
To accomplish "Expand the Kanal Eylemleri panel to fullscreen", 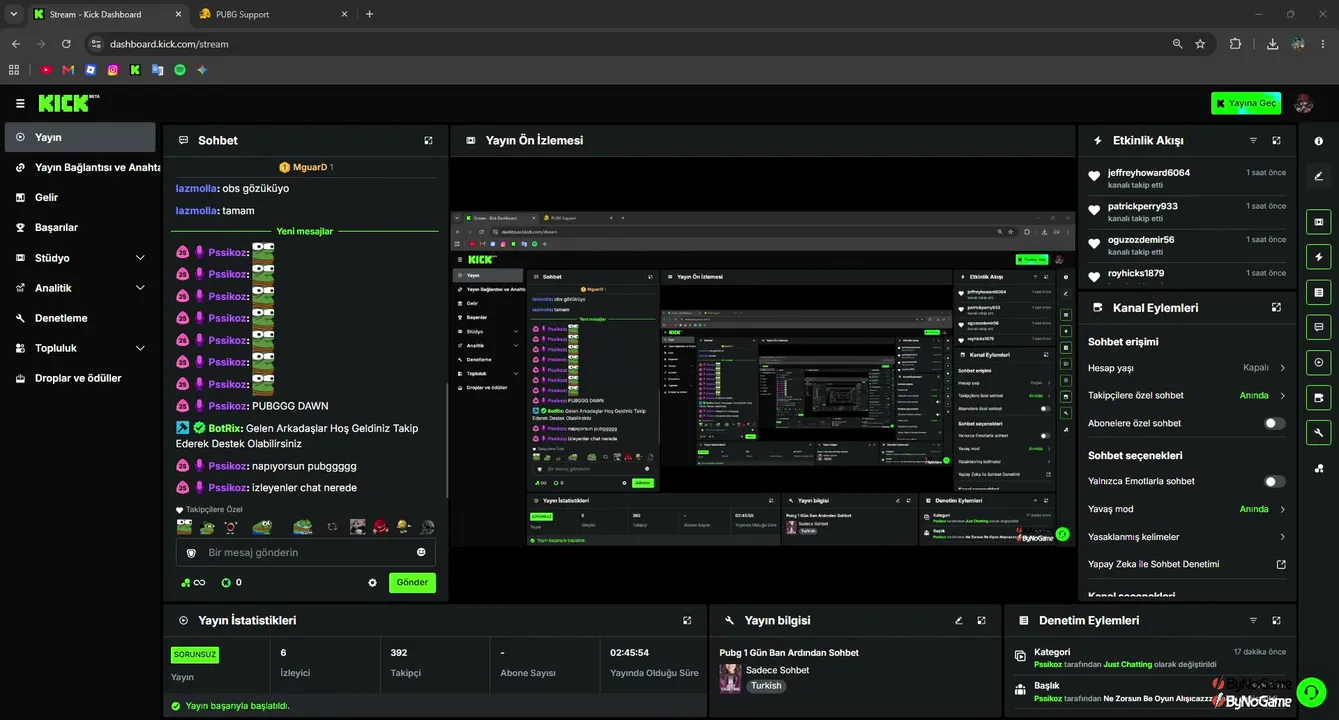I will 1276,308.
